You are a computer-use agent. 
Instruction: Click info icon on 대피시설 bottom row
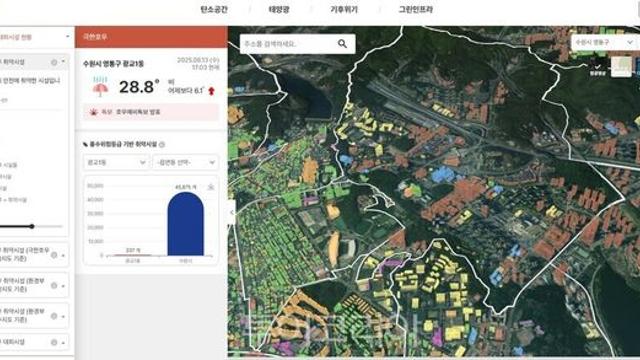coord(54,342)
